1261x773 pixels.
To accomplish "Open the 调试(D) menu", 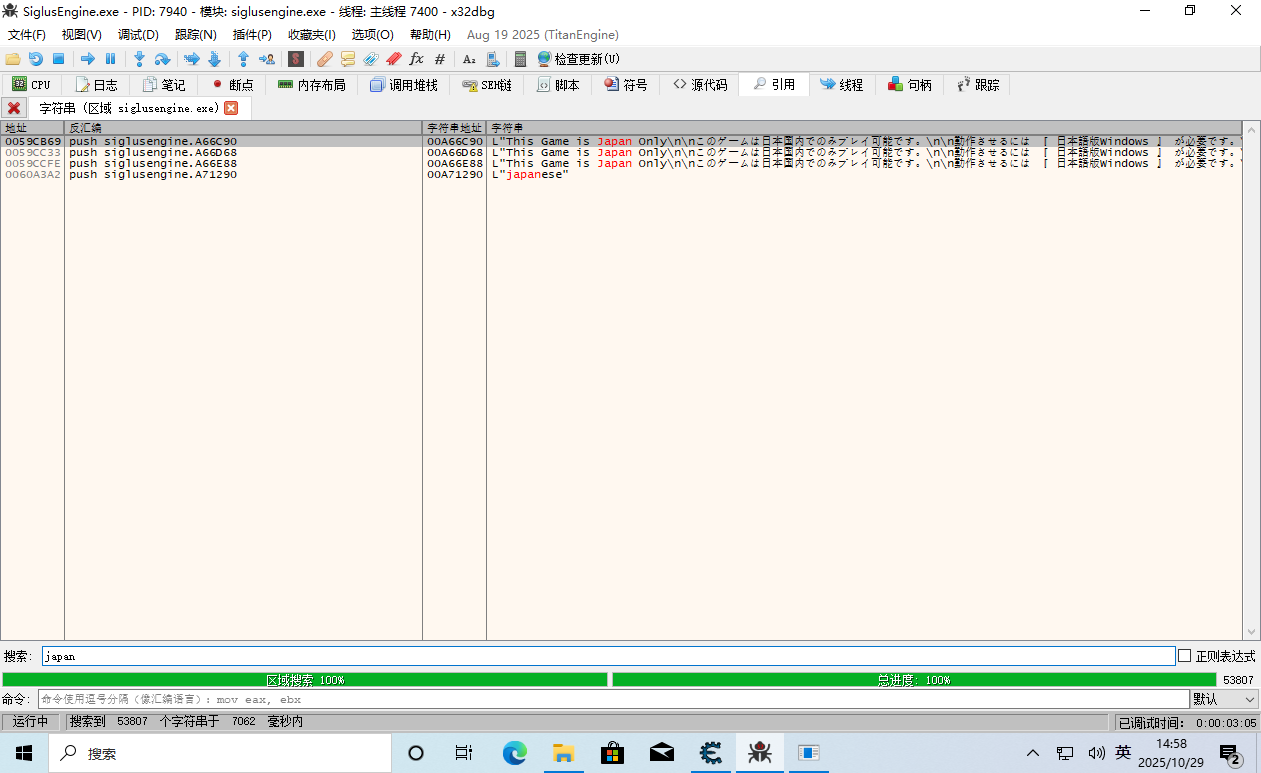I will [138, 35].
